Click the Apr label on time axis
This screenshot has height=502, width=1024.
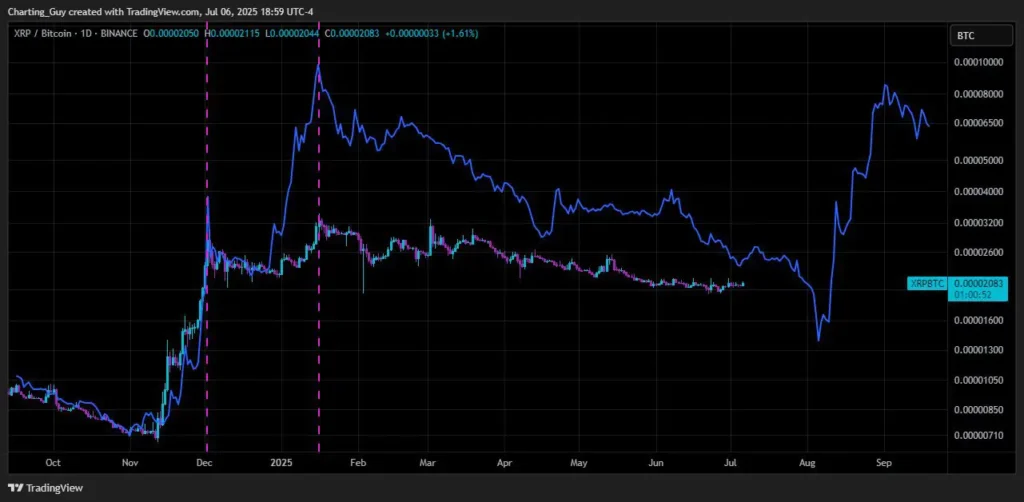(504, 463)
